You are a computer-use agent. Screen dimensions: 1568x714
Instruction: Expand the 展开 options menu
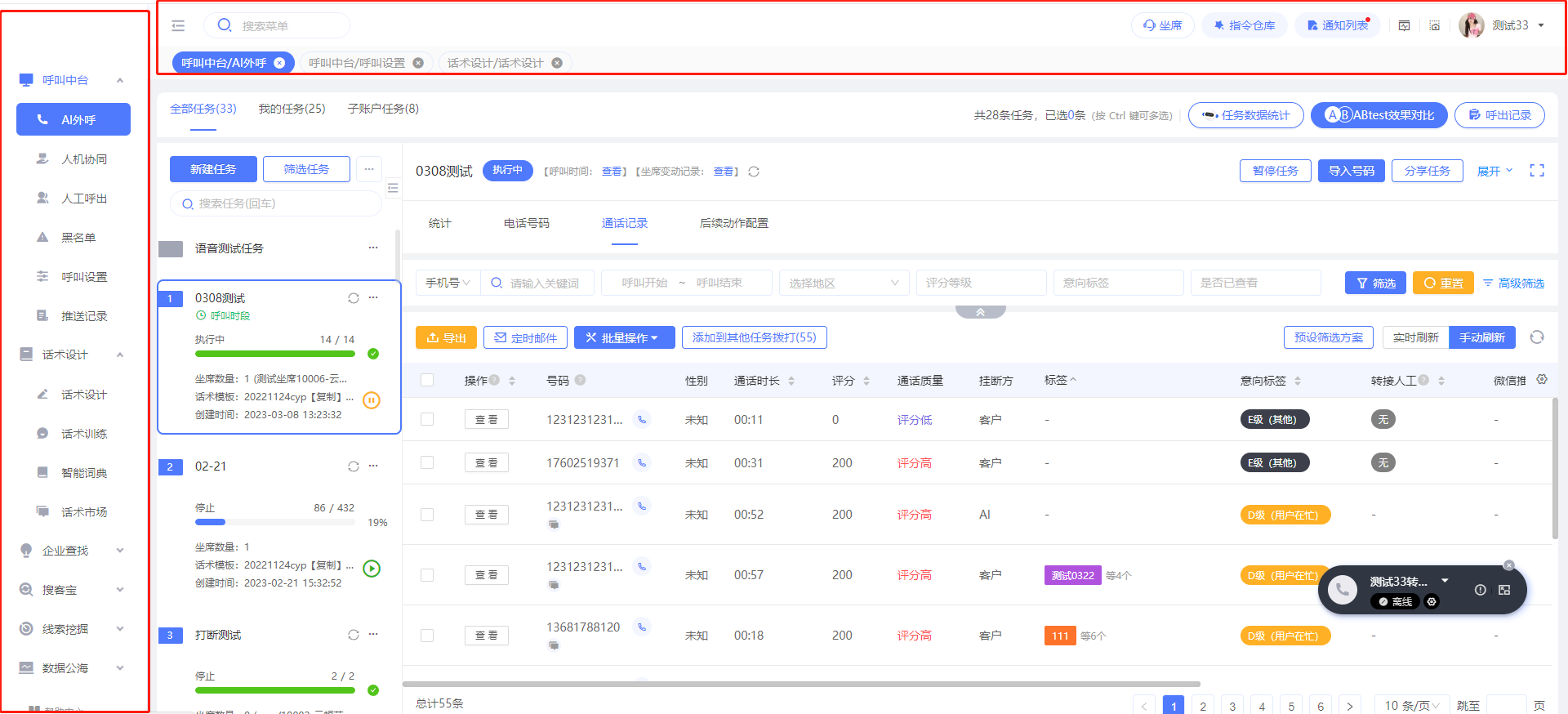point(1494,171)
